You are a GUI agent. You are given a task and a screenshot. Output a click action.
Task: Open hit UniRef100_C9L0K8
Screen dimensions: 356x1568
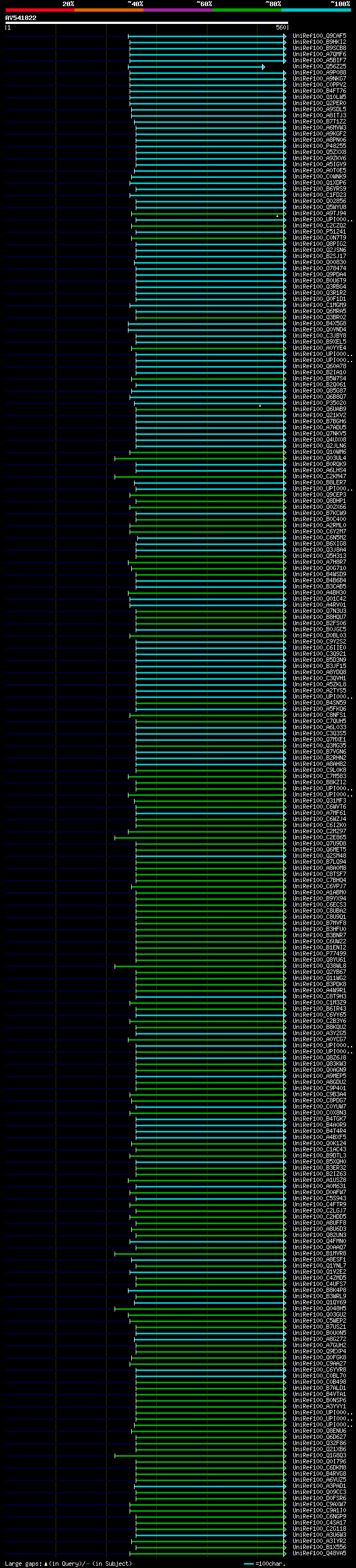click(319, 769)
